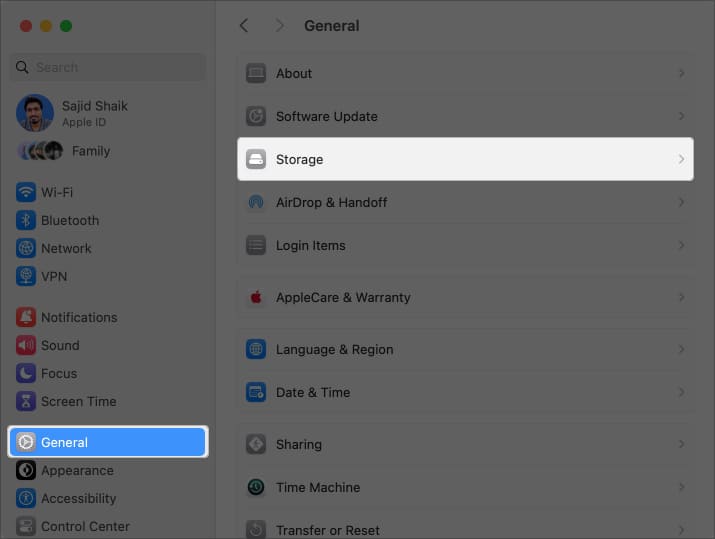This screenshot has height=539, width=715.
Task: Click the Sound speaker icon
Action: pyautogui.click(x=26, y=345)
